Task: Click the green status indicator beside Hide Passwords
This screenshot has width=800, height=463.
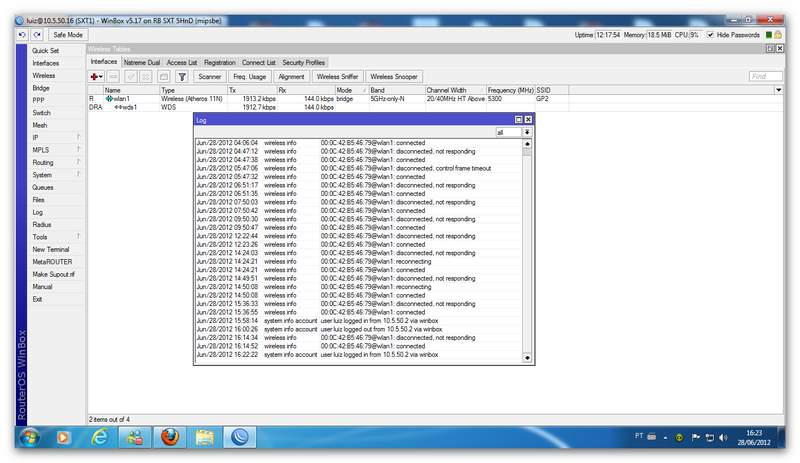Action: point(769,35)
